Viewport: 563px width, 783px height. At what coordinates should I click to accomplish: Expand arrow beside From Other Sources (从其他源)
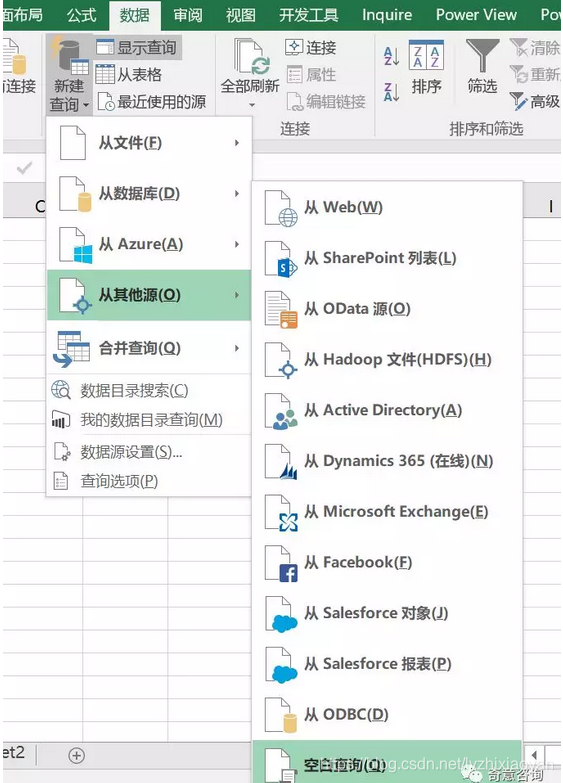coord(237,295)
